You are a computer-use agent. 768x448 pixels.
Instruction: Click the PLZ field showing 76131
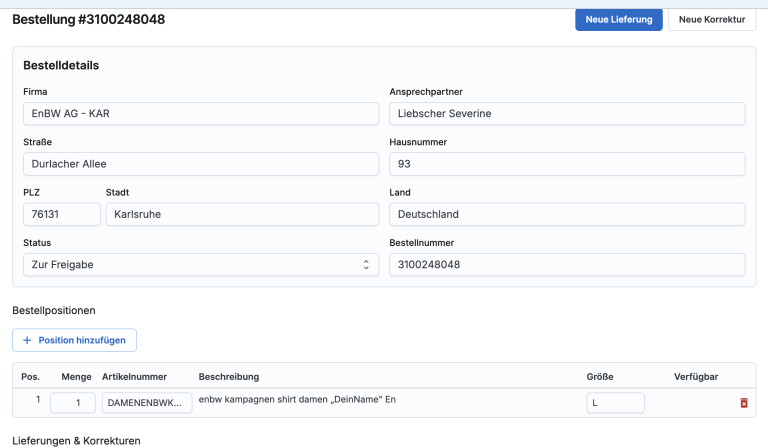[x=61, y=214]
